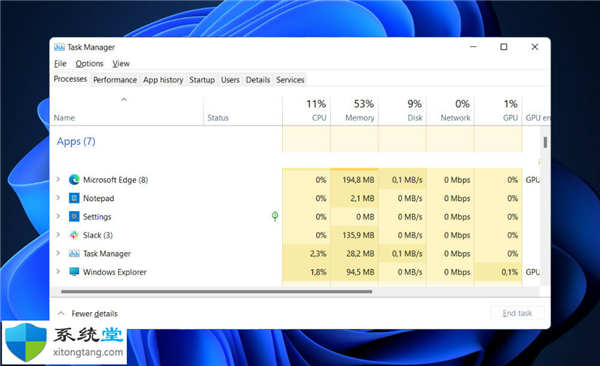Viewport: 600px width, 366px height.
Task: Click the Notepad app icon
Action: (x=74, y=198)
